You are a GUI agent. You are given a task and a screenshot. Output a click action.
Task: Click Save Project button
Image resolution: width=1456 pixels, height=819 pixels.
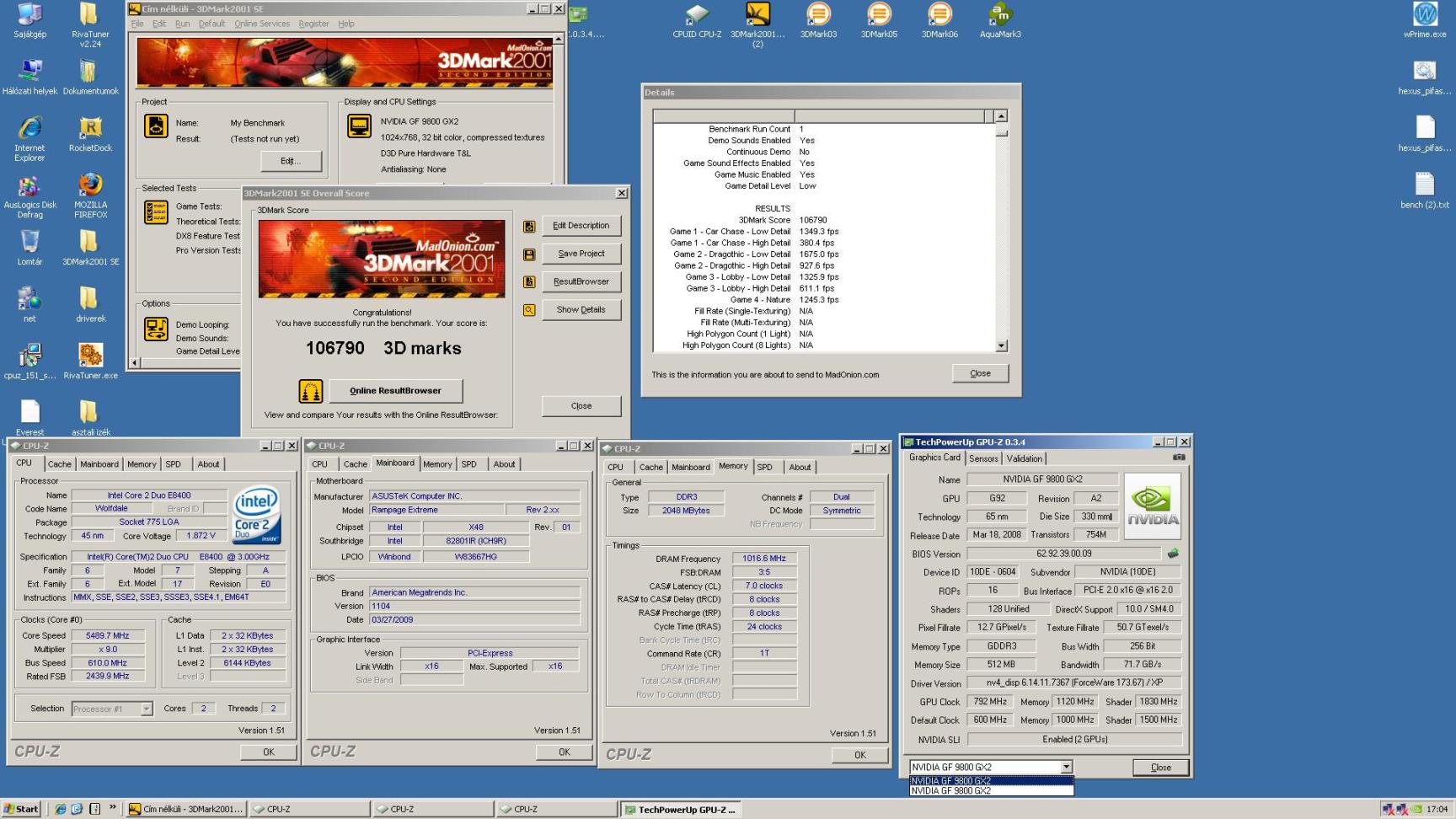(x=581, y=254)
